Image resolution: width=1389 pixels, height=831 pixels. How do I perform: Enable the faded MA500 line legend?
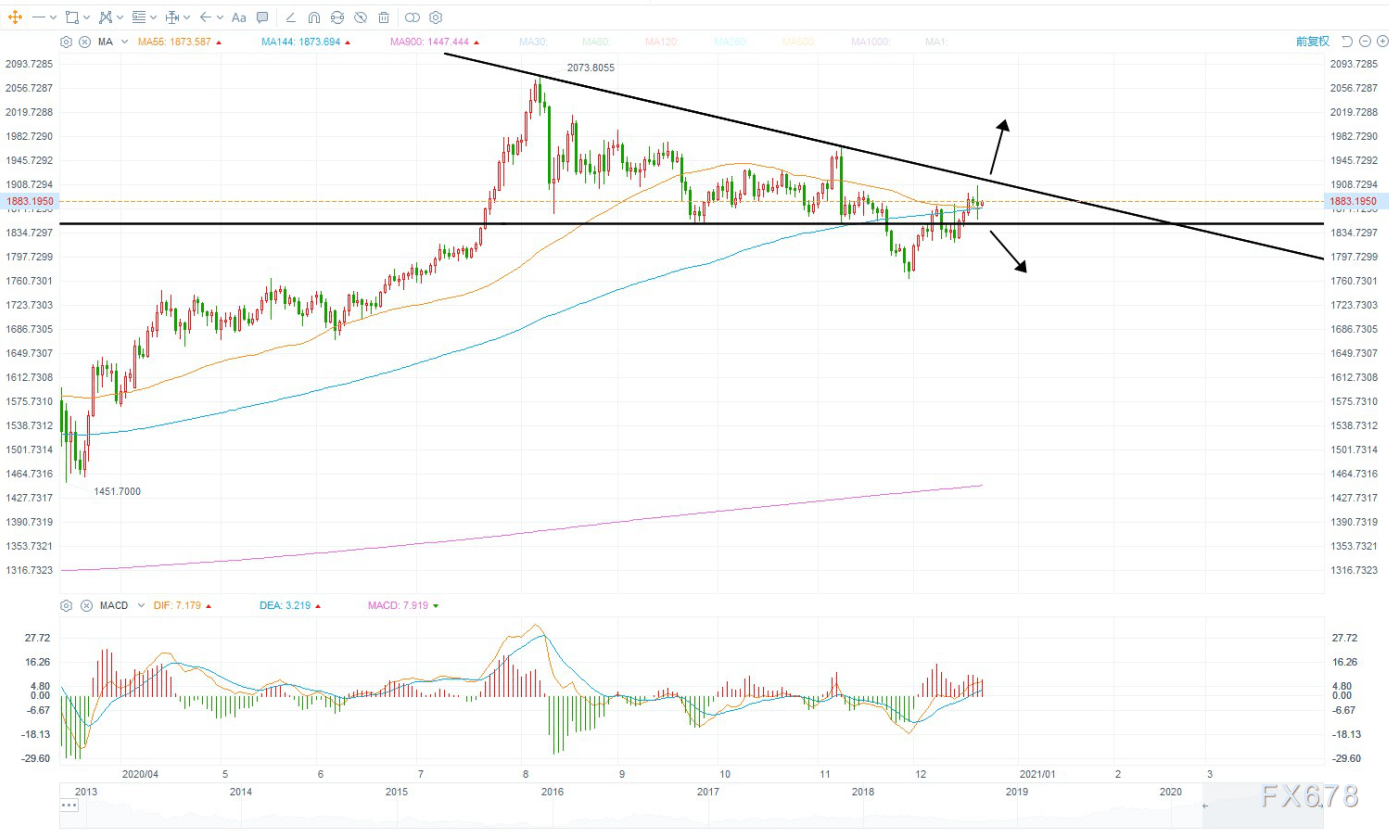click(x=800, y=42)
